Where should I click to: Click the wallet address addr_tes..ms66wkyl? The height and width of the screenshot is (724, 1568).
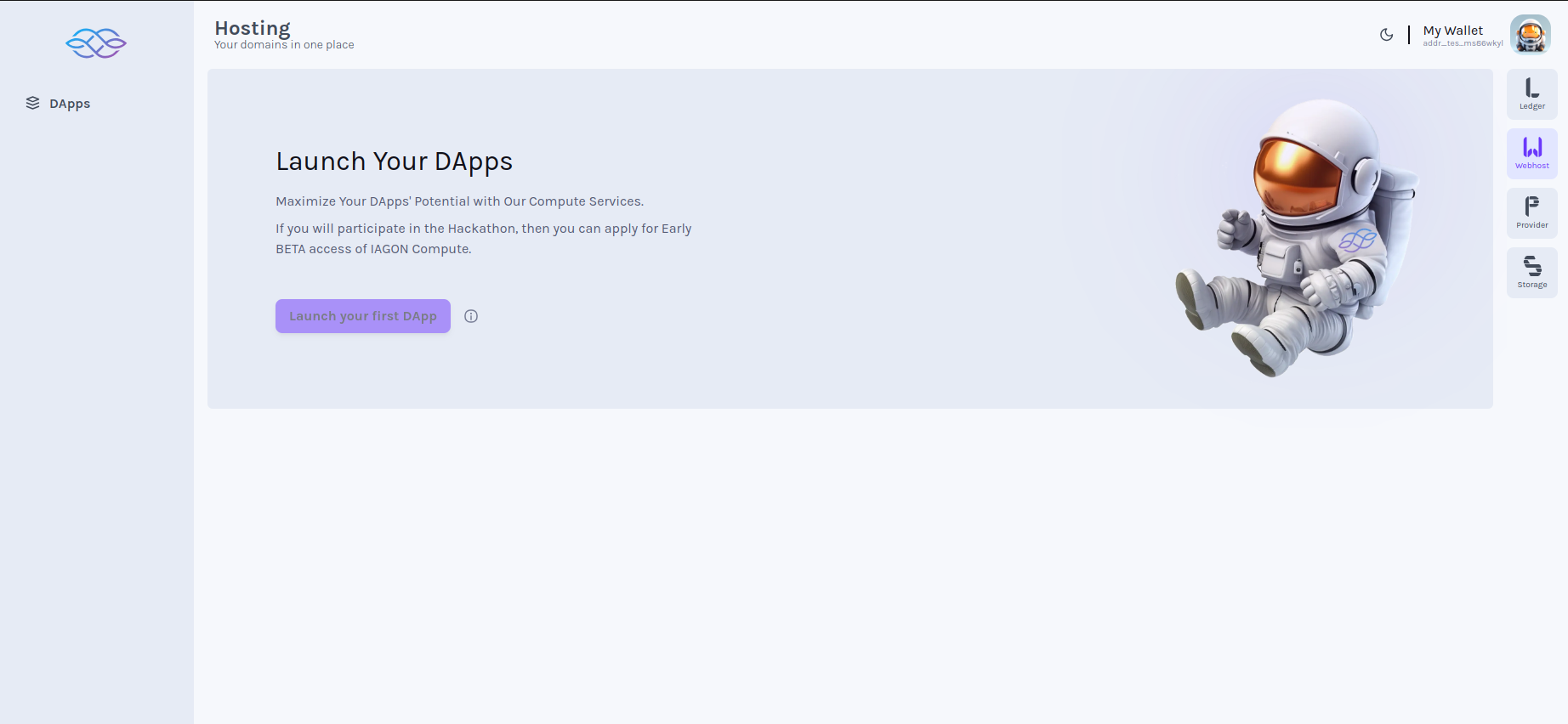click(1463, 43)
